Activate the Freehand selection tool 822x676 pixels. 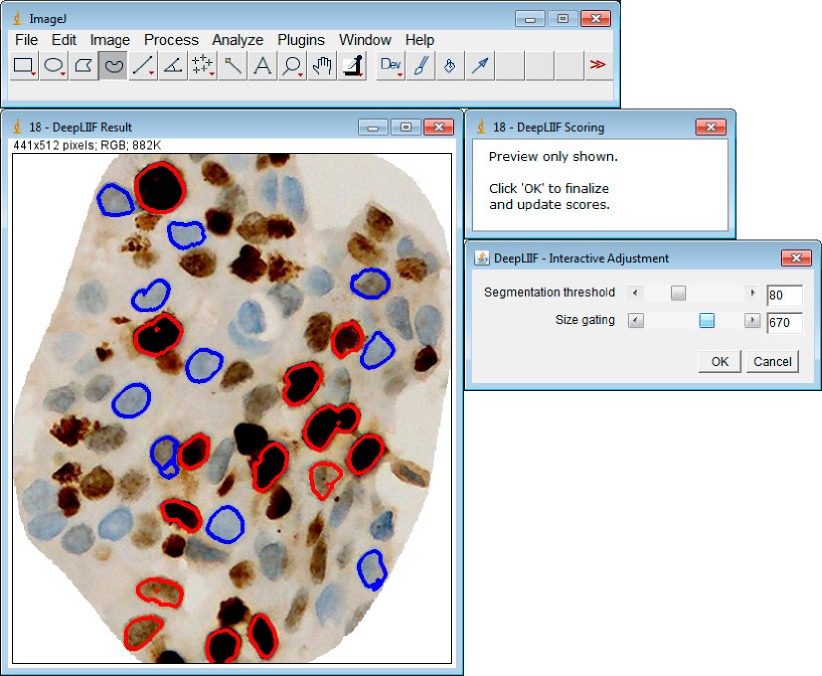click(x=114, y=66)
